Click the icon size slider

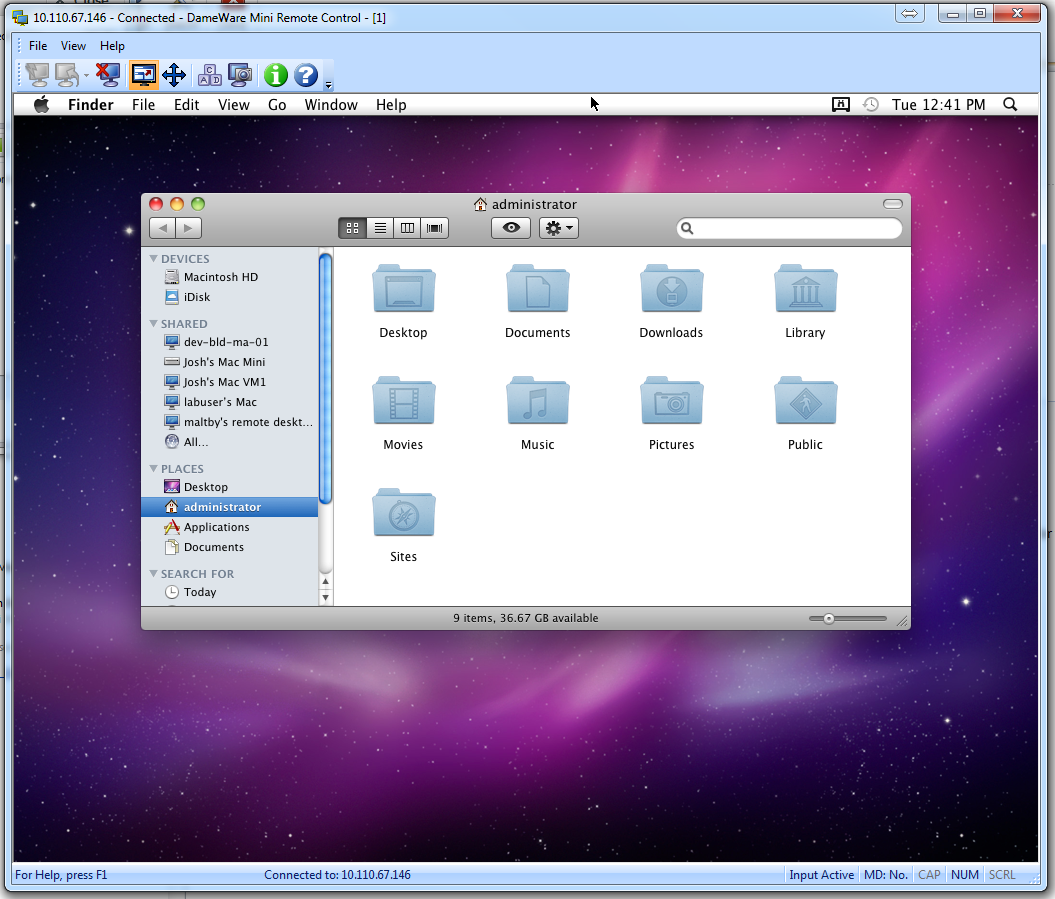[x=848, y=618]
